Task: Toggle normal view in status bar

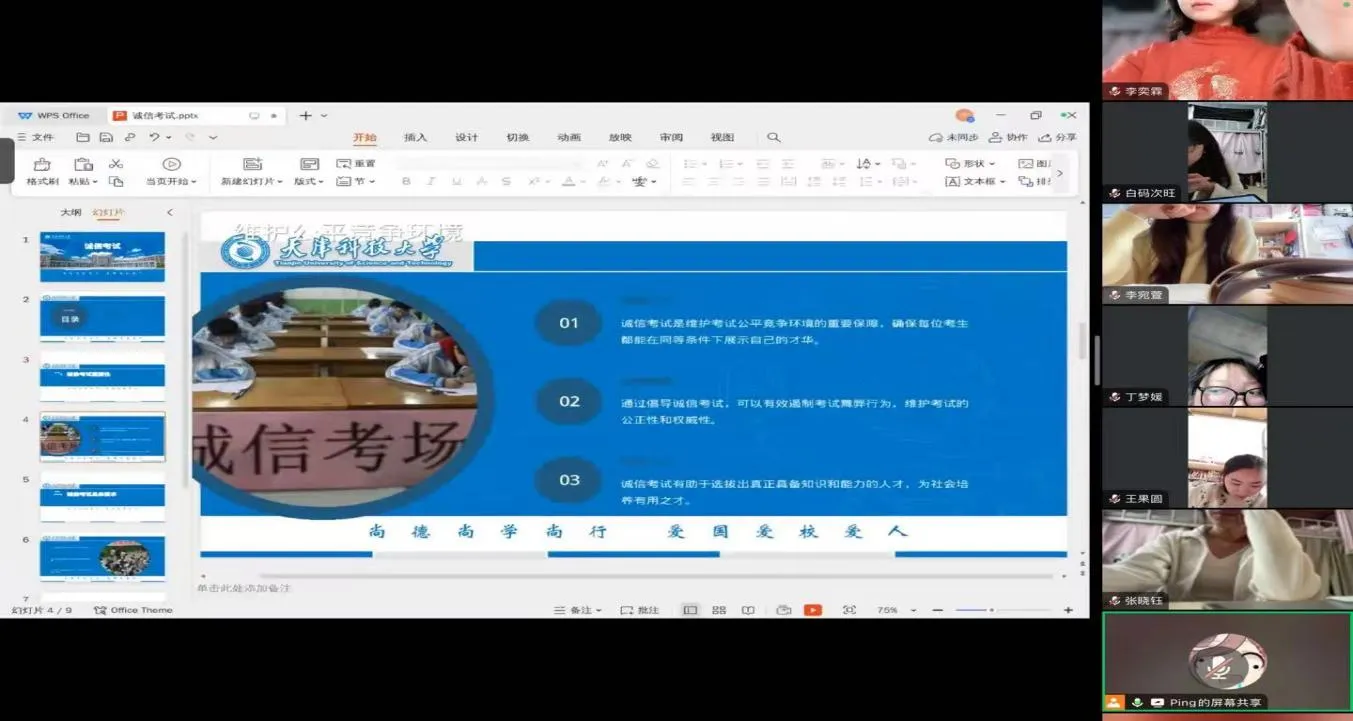Action: click(x=690, y=610)
